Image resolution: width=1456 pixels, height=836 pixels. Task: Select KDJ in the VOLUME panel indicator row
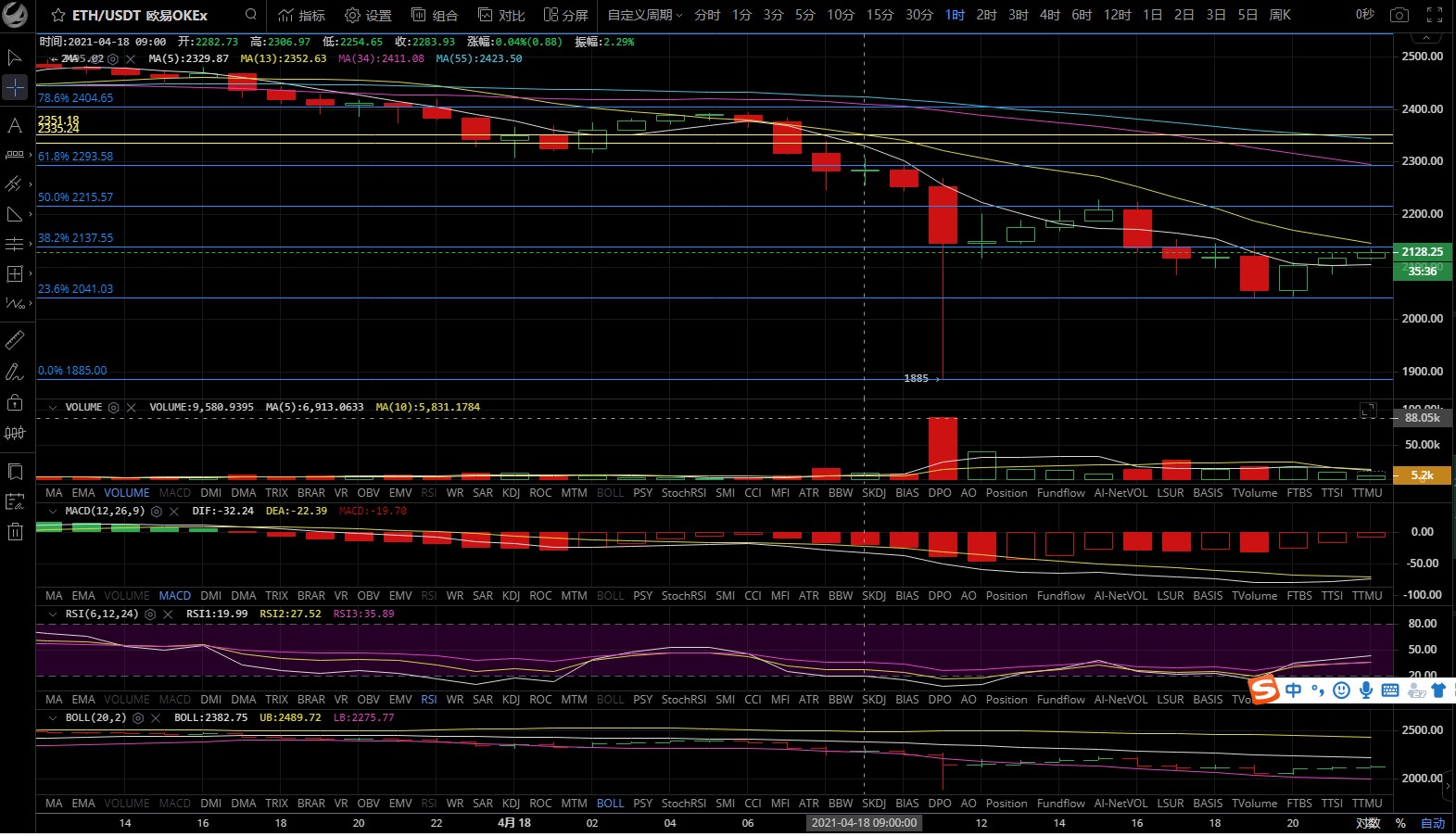(x=511, y=493)
